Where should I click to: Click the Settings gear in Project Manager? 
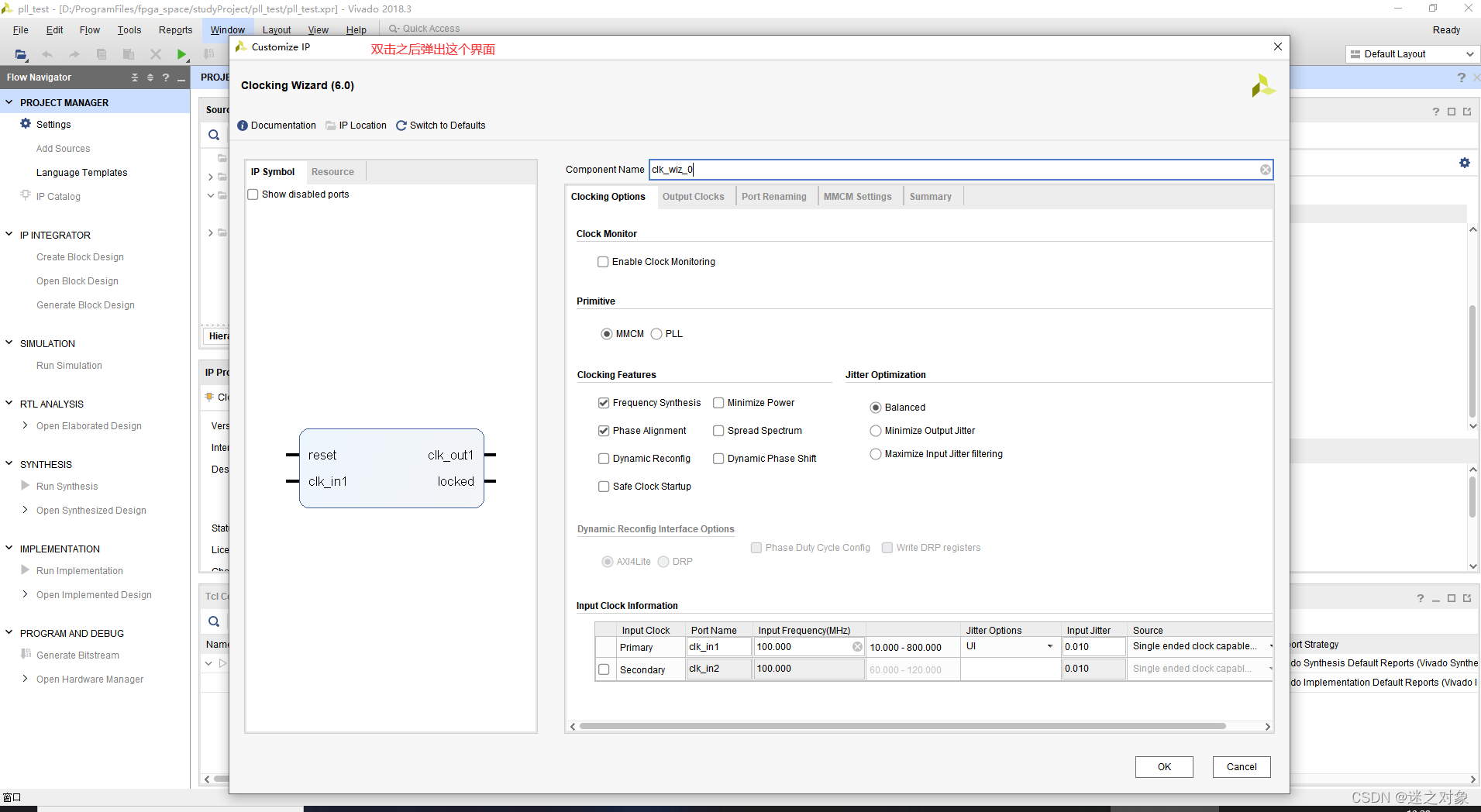click(x=26, y=124)
